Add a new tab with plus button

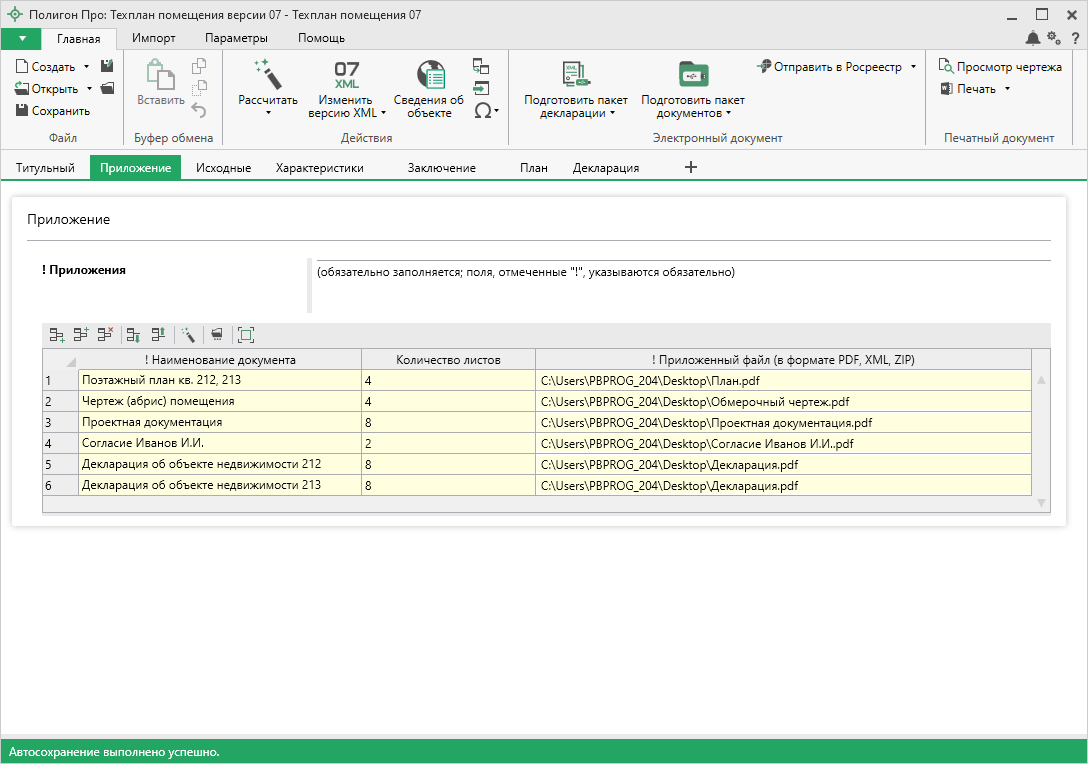pos(690,168)
